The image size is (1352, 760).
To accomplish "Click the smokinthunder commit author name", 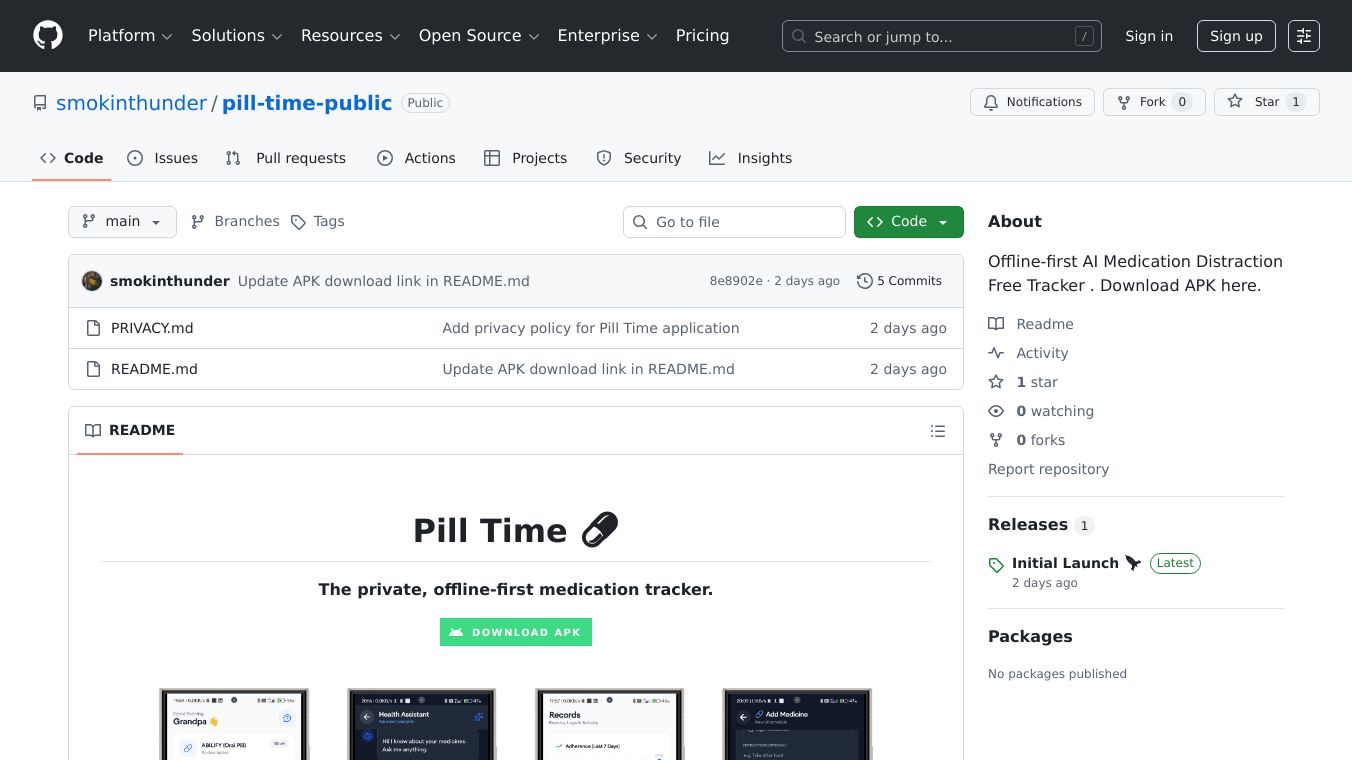I will (170, 281).
